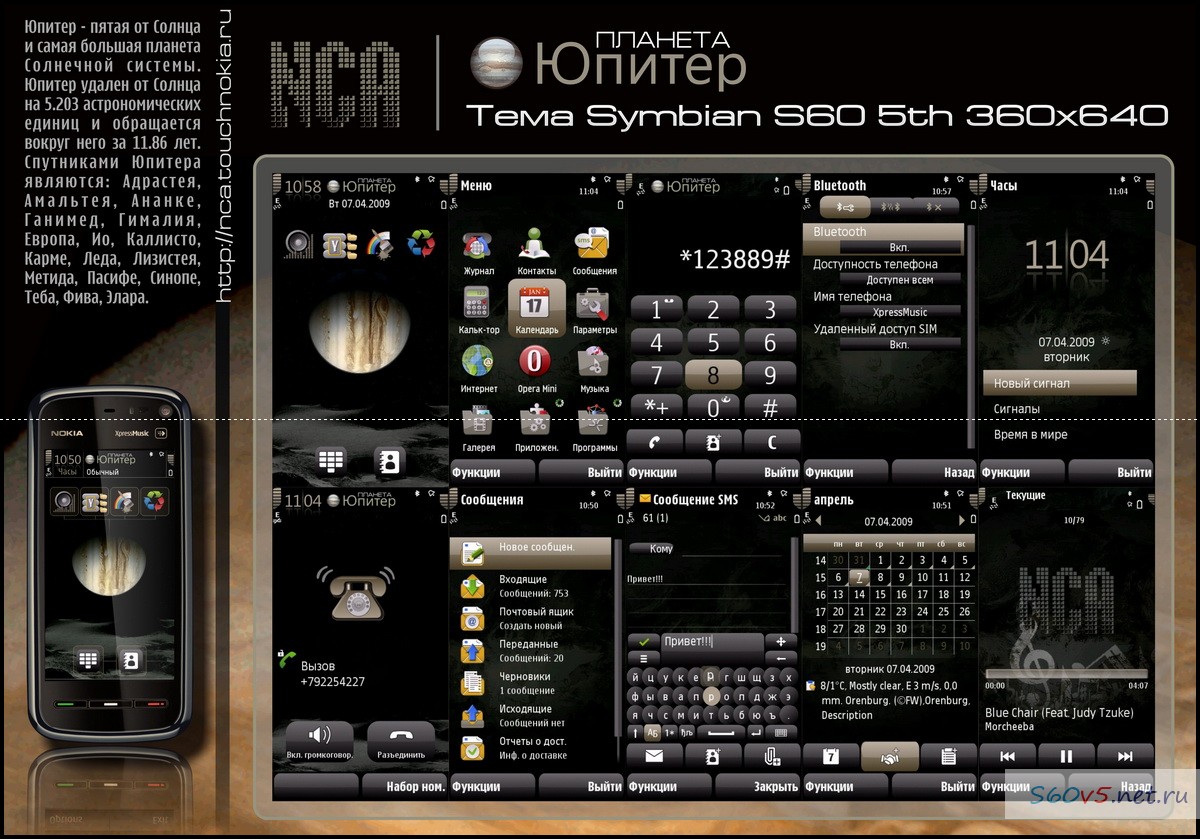Tap the speaker shortcut on 10:58 home screen
The height and width of the screenshot is (839, 1200).
click(x=298, y=243)
